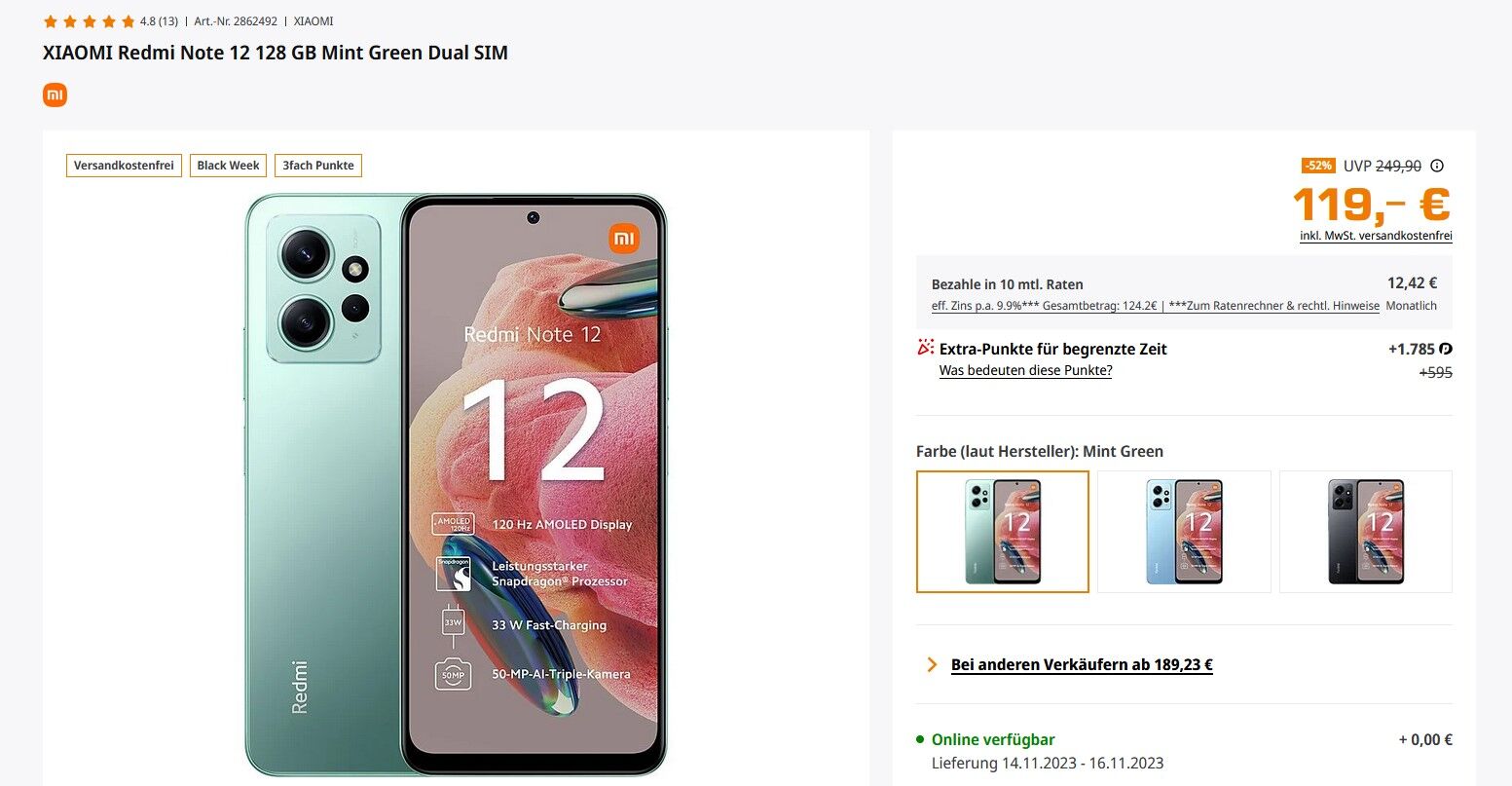Select the blue color variant thumbnail
This screenshot has width=1512, height=786.
pos(1184,532)
